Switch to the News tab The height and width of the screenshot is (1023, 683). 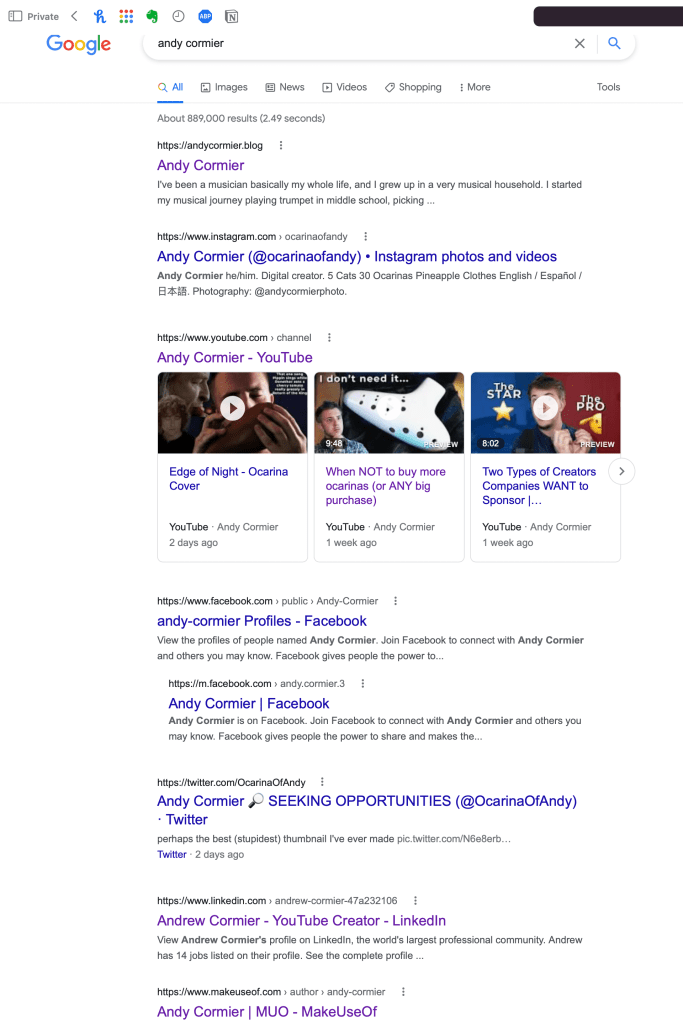click(285, 87)
